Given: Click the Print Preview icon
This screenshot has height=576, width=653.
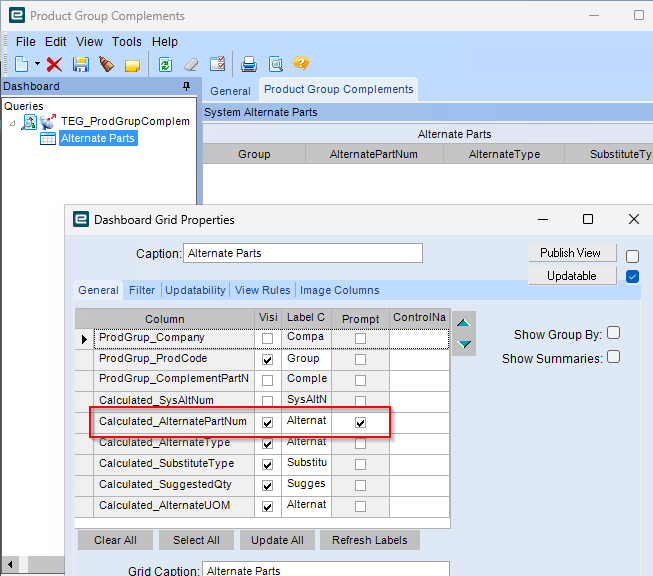Looking at the screenshot, I should [275, 64].
